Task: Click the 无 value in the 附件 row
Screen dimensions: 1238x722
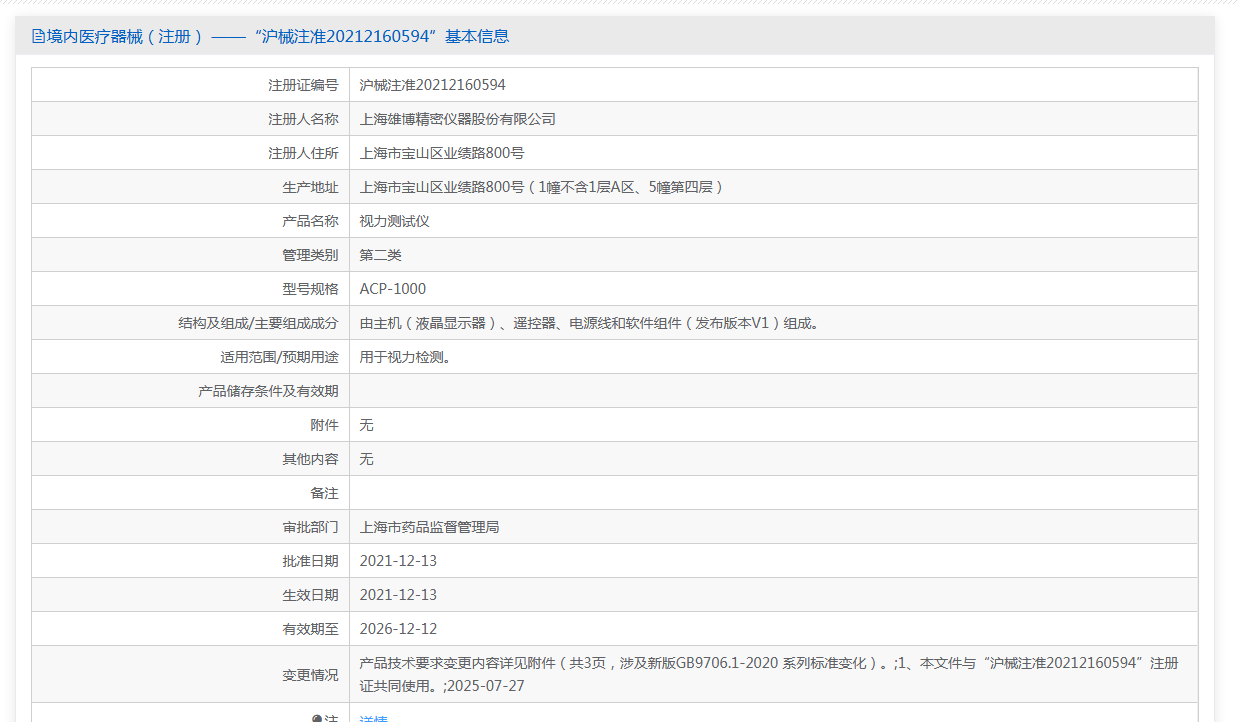Action: (367, 425)
